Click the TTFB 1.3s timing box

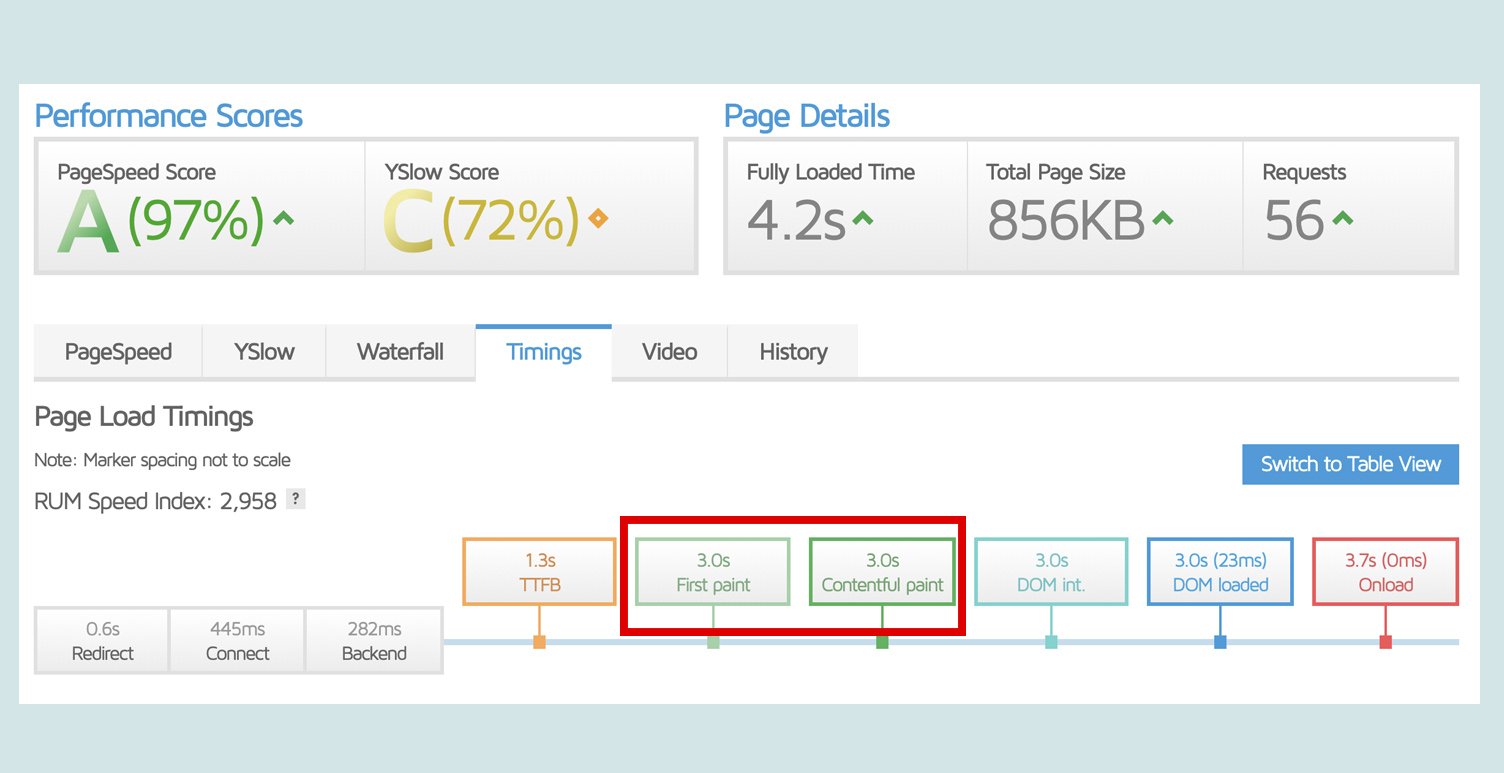[x=539, y=572]
